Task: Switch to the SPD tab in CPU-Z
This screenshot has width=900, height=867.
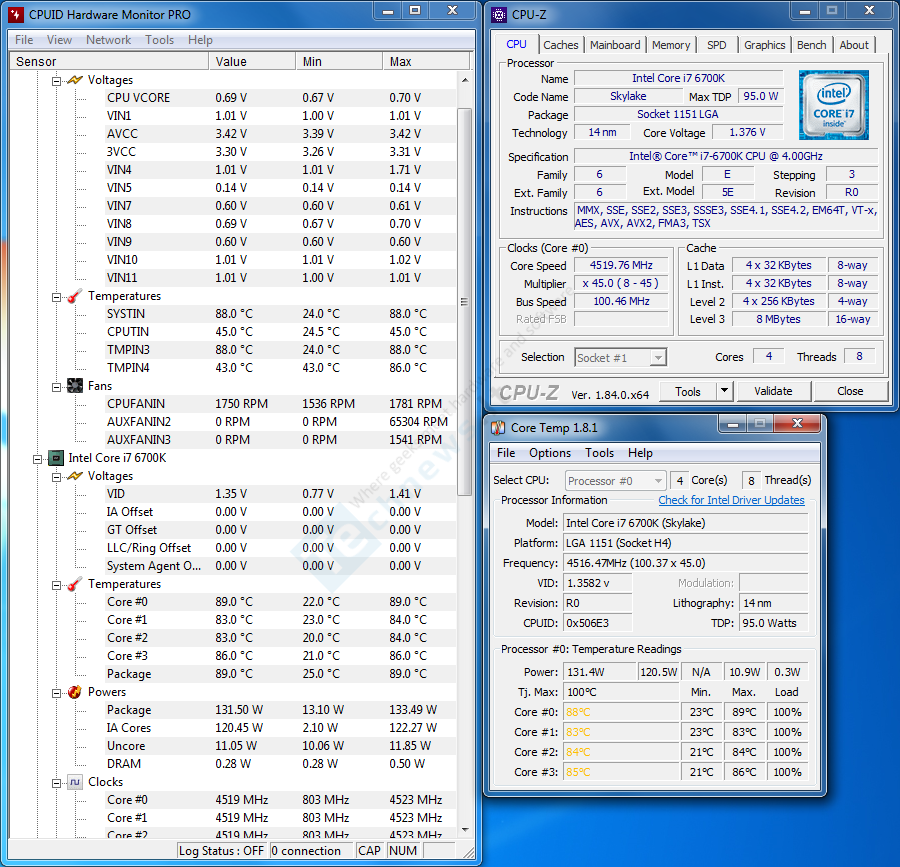Action: coord(716,45)
